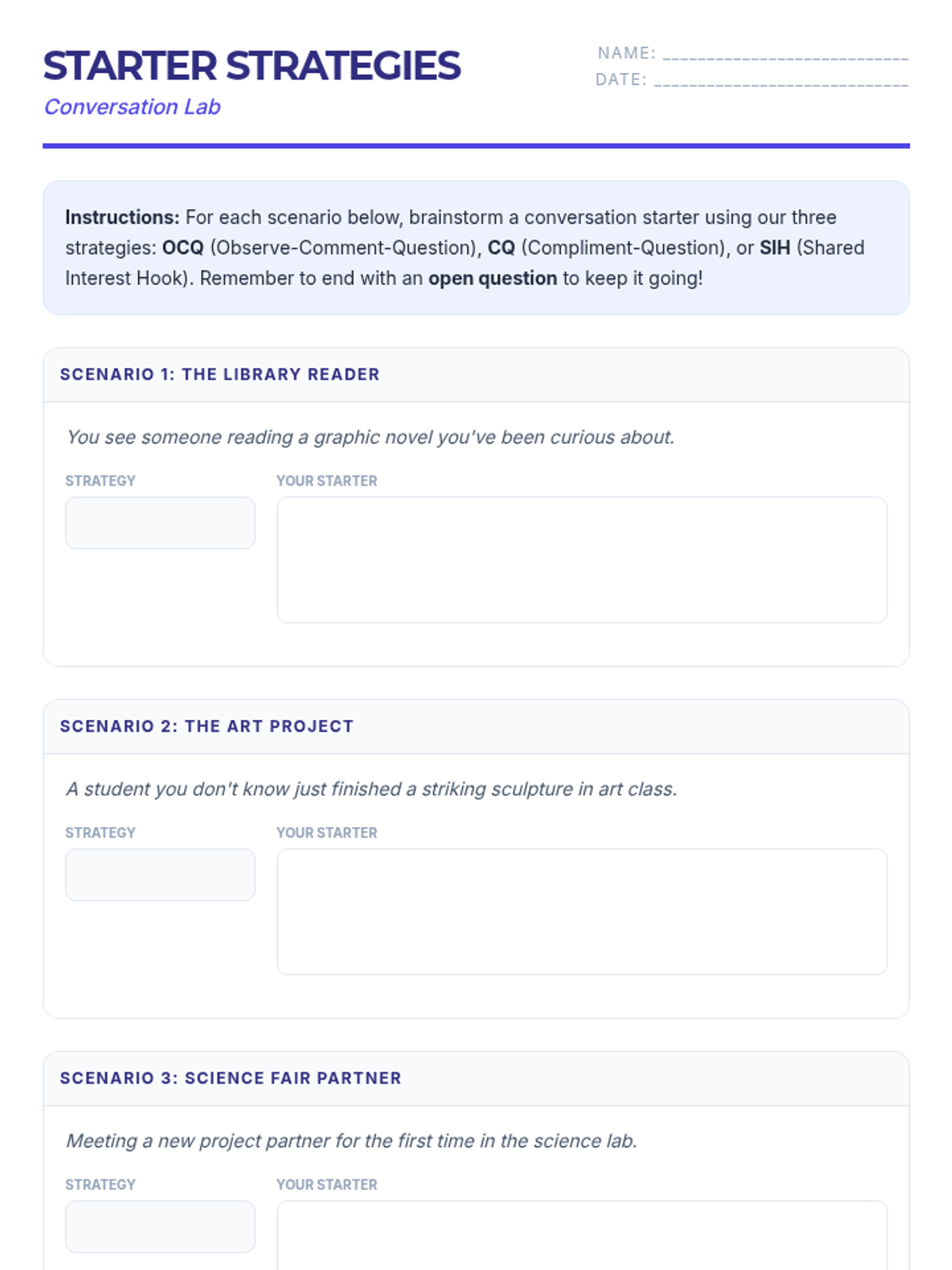Click the Scenario 2 'Your Starter' text area
952x1270 pixels.
[x=582, y=911]
